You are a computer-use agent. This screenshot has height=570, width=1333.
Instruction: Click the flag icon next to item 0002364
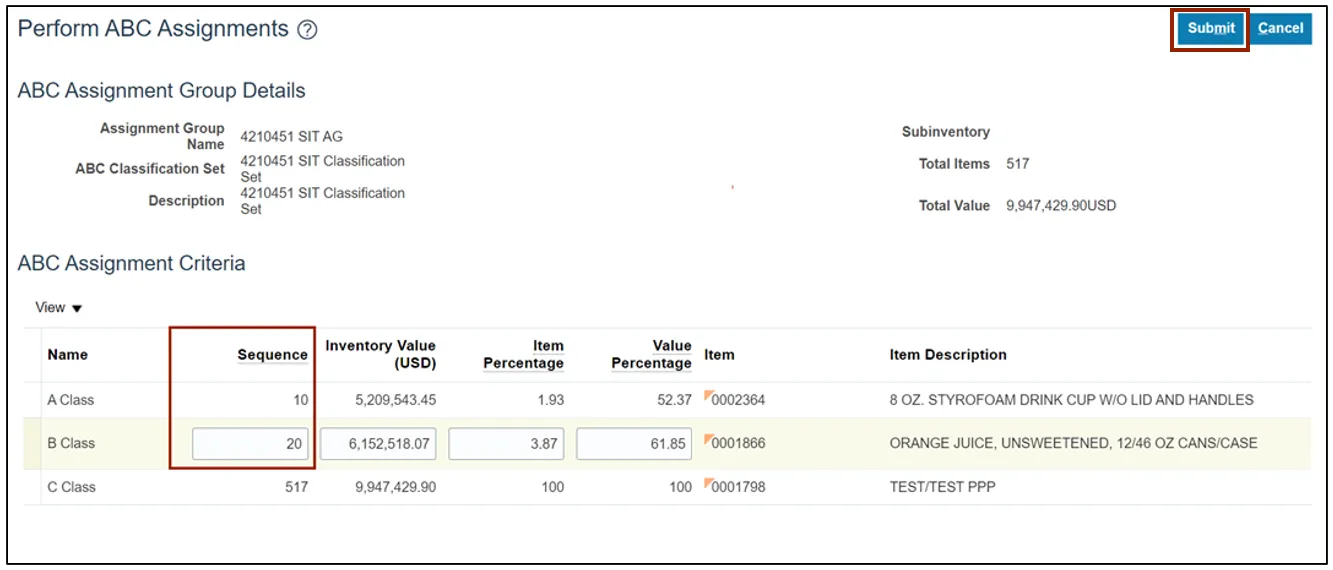tap(708, 397)
